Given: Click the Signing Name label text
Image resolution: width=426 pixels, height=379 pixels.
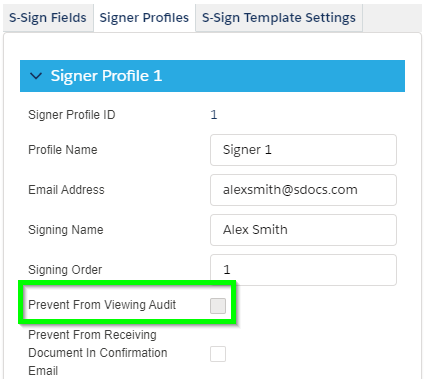Looking at the screenshot, I should pos(66,230).
